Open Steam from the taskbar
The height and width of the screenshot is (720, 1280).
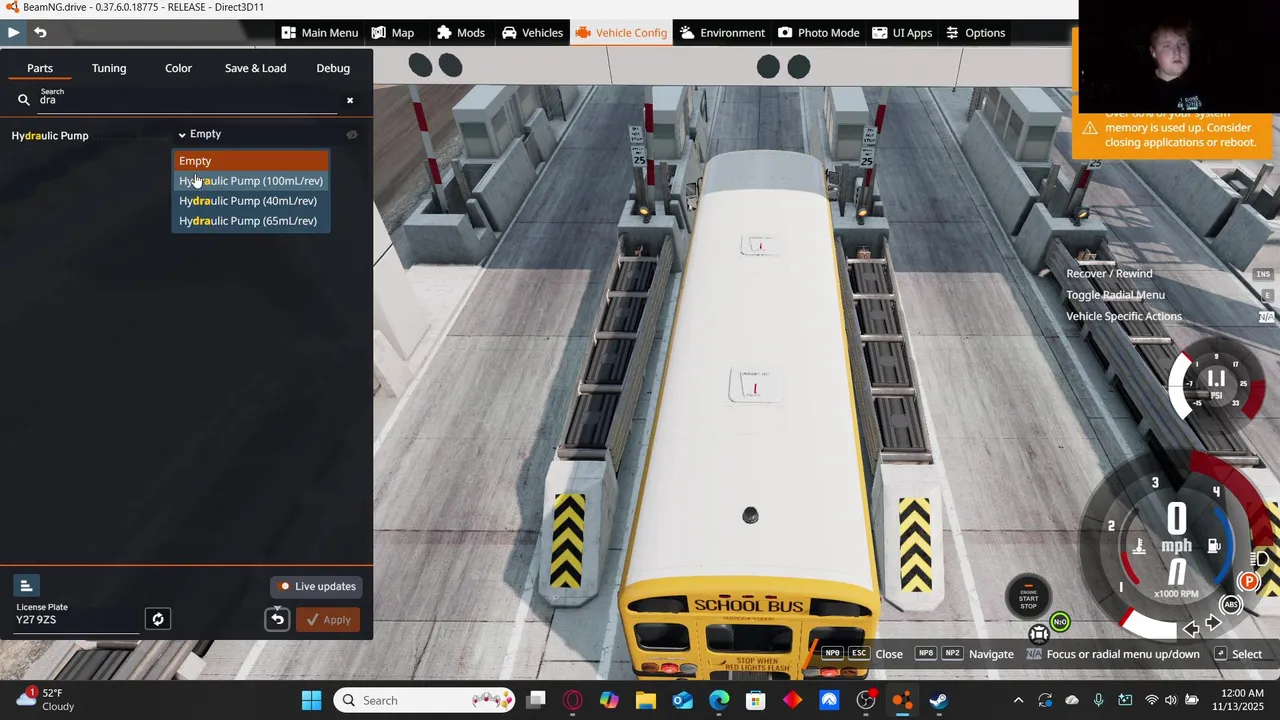point(939,700)
